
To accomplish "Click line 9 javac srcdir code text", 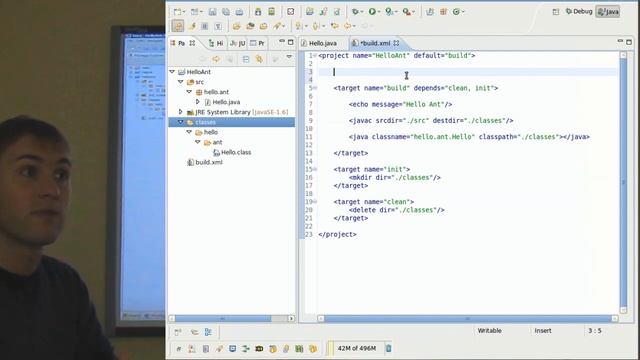I will coord(431,120).
